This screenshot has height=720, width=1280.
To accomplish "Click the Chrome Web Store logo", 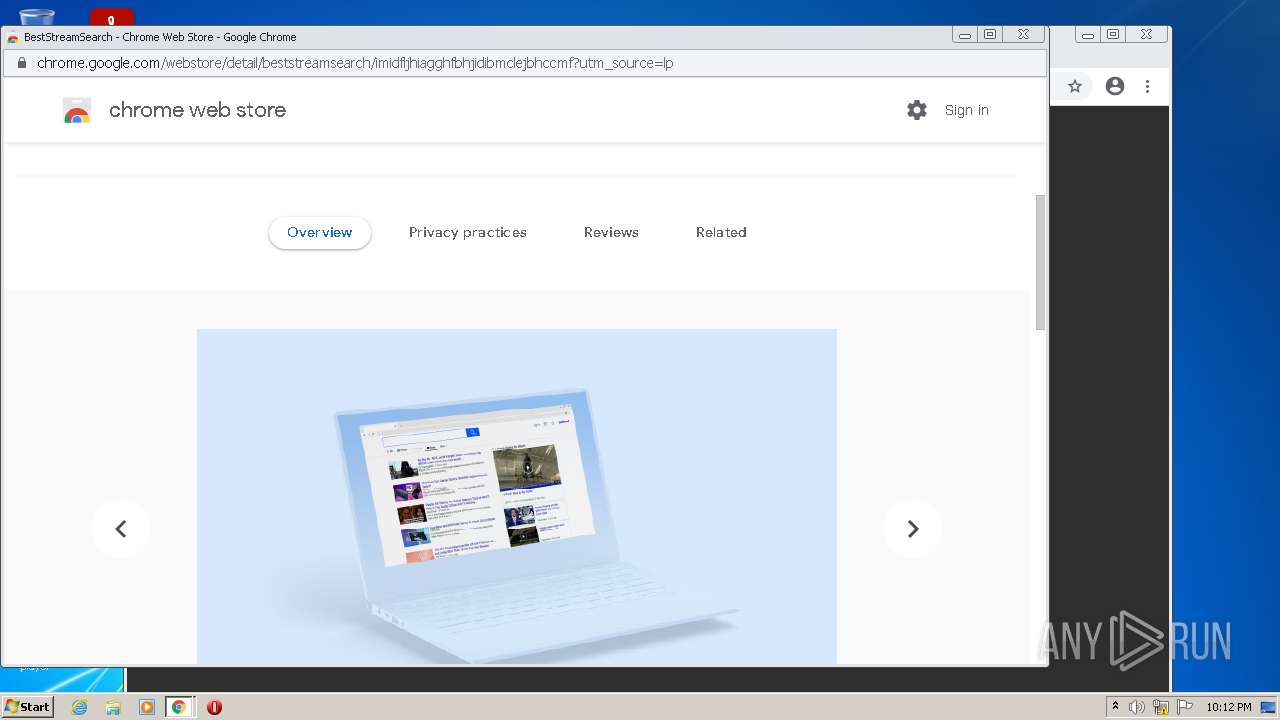I will click(x=77, y=110).
